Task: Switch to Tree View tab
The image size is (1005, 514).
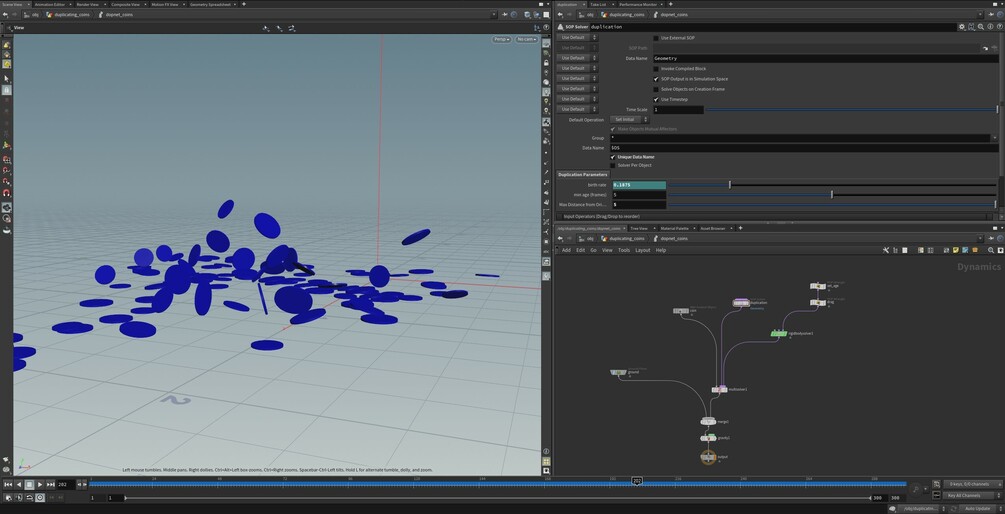Action: point(638,228)
